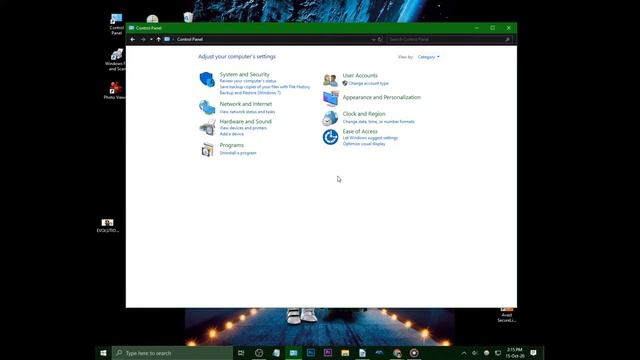Image resolution: width=640 pixels, height=360 pixels.
Task: Open Backup and Restore (Windows 7)
Action: (x=250, y=93)
